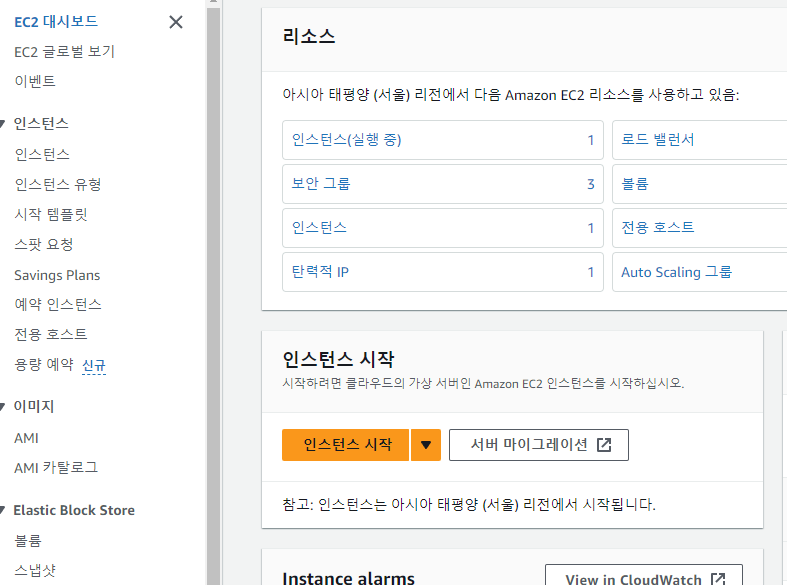Click View in CloudWatch button
This screenshot has height=585, width=787.
644,575
